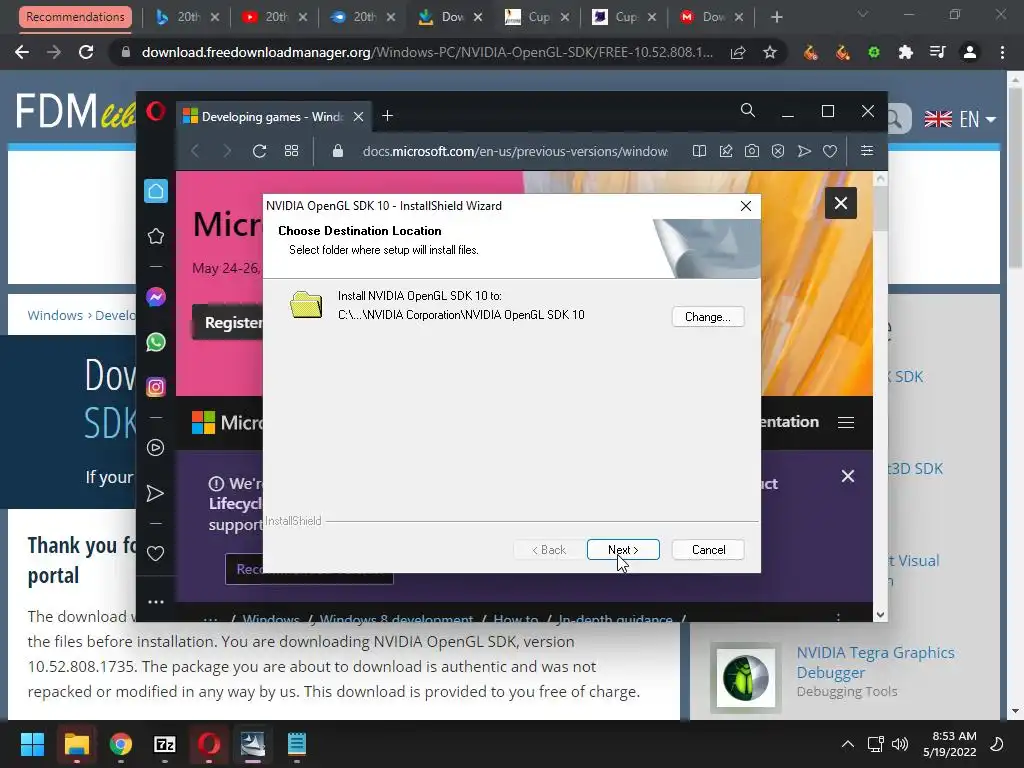Click Change... to pick destination folder

(708, 317)
